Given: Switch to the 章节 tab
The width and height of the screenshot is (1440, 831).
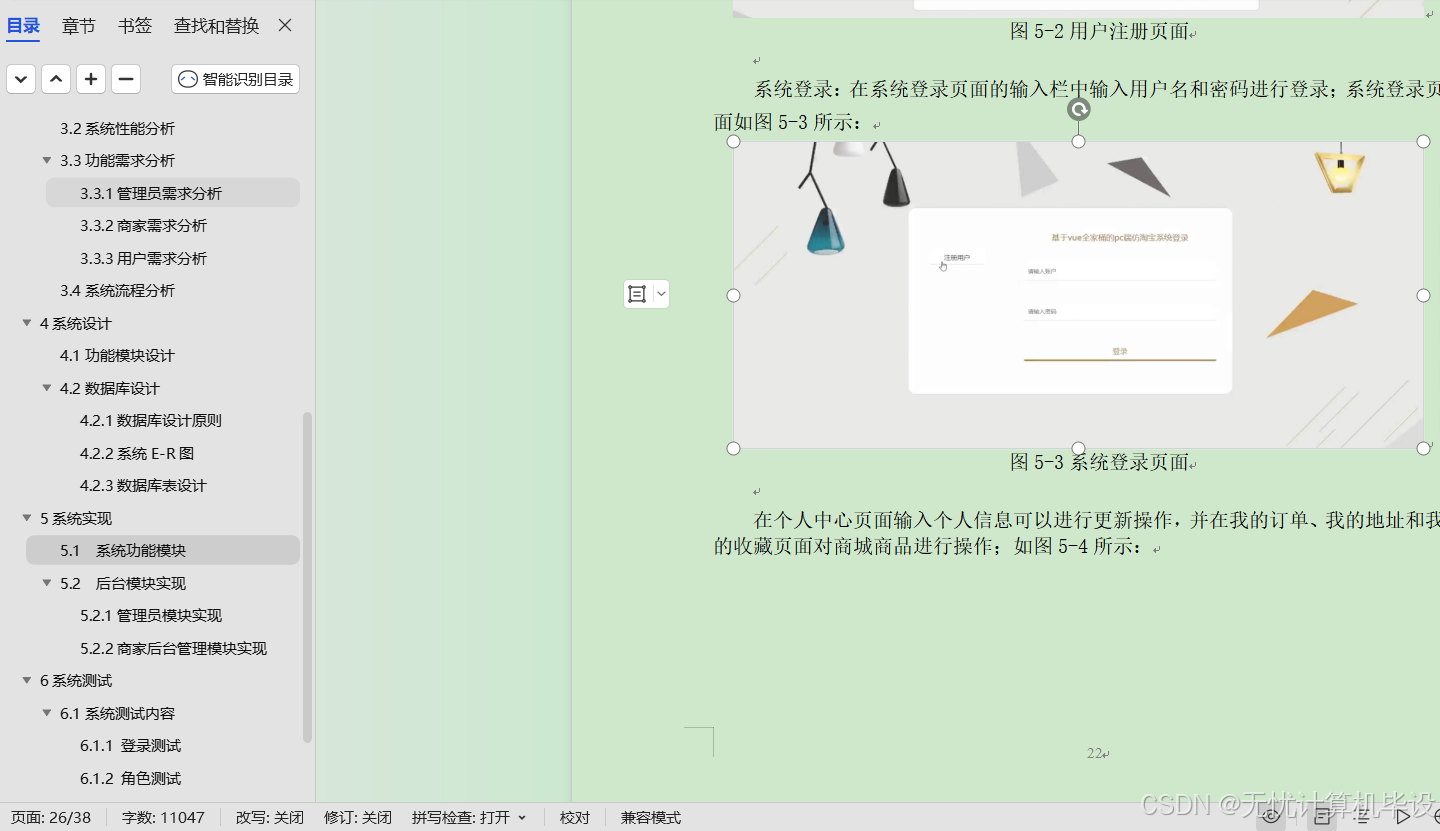Looking at the screenshot, I should [x=78, y=26].
